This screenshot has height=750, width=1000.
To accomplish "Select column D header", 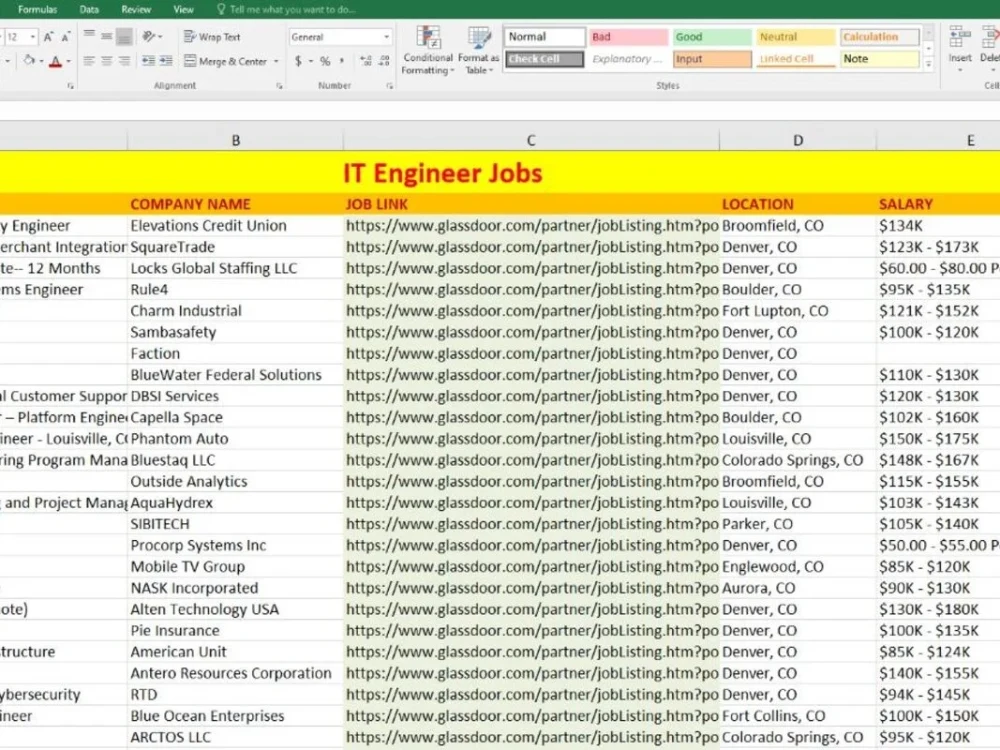I will click(797, 140).
